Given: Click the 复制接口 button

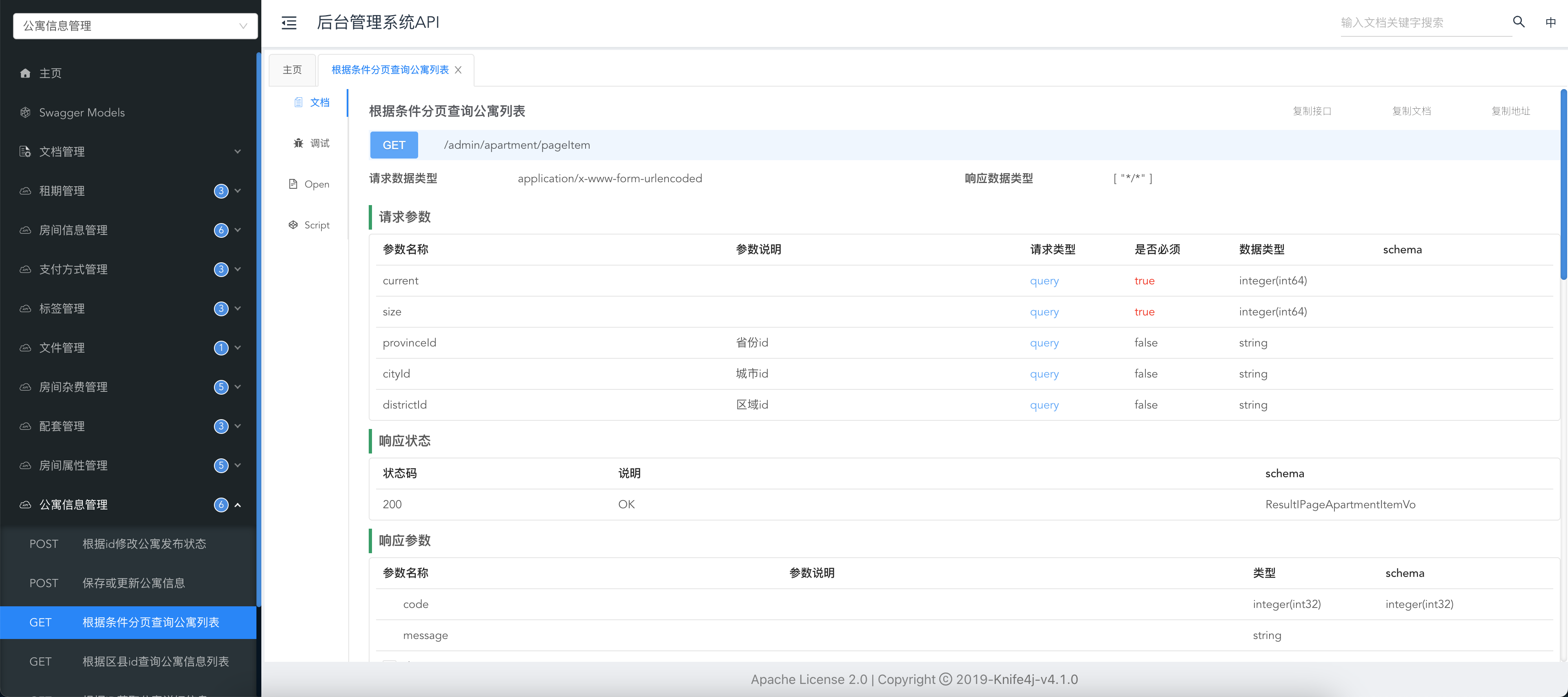Looking at the screenshot, I should point(1312,111).
